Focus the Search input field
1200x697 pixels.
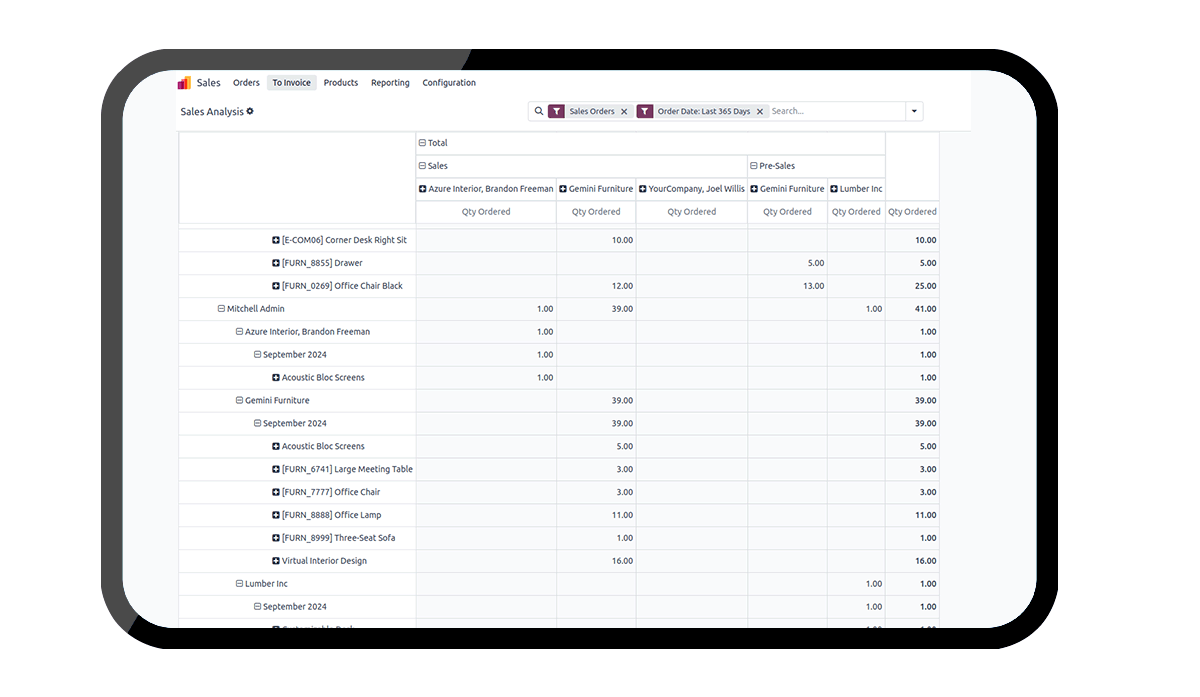pyautogui.click(x=837, y=112)
